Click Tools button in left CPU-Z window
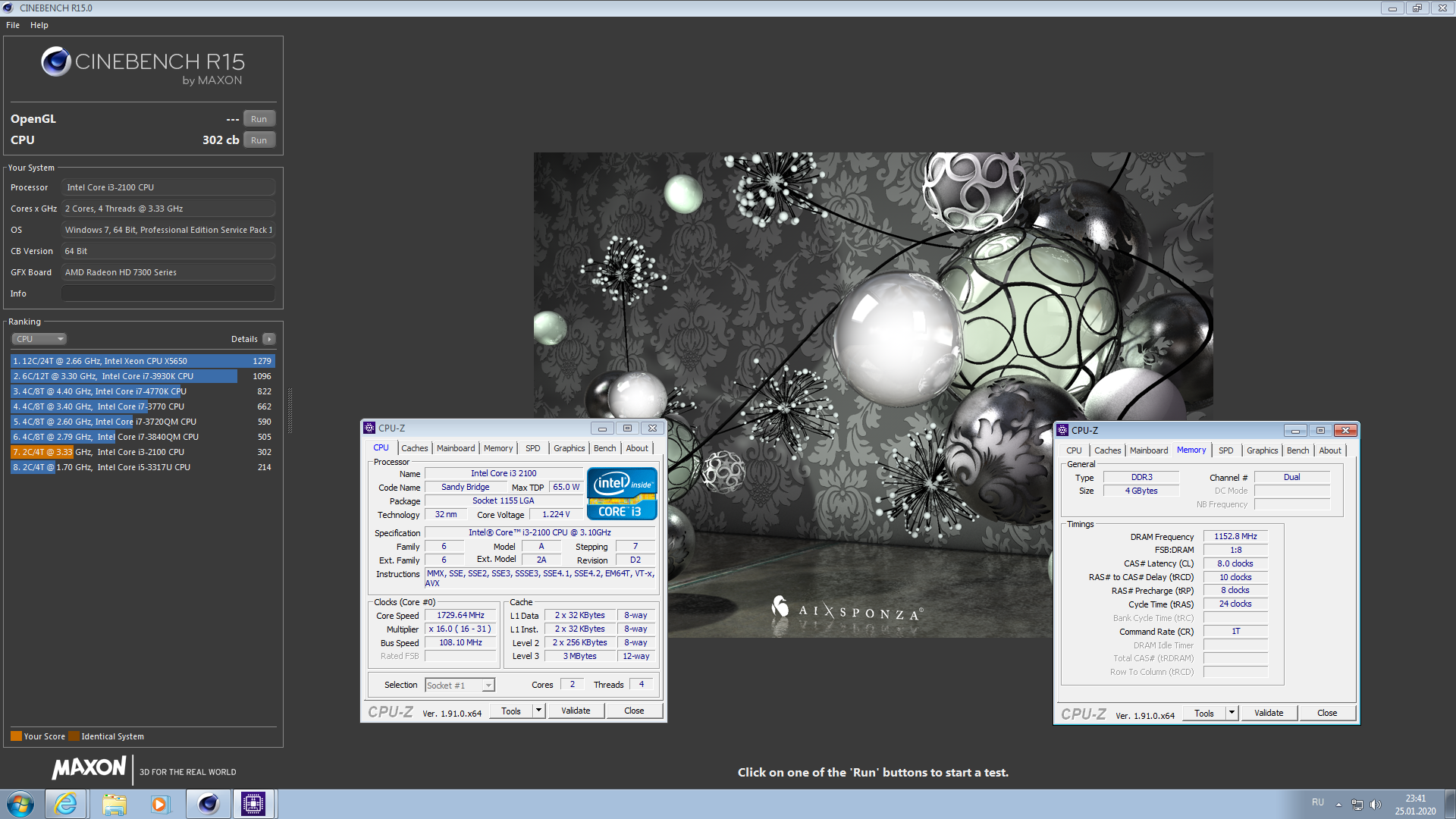 (511, 711)
